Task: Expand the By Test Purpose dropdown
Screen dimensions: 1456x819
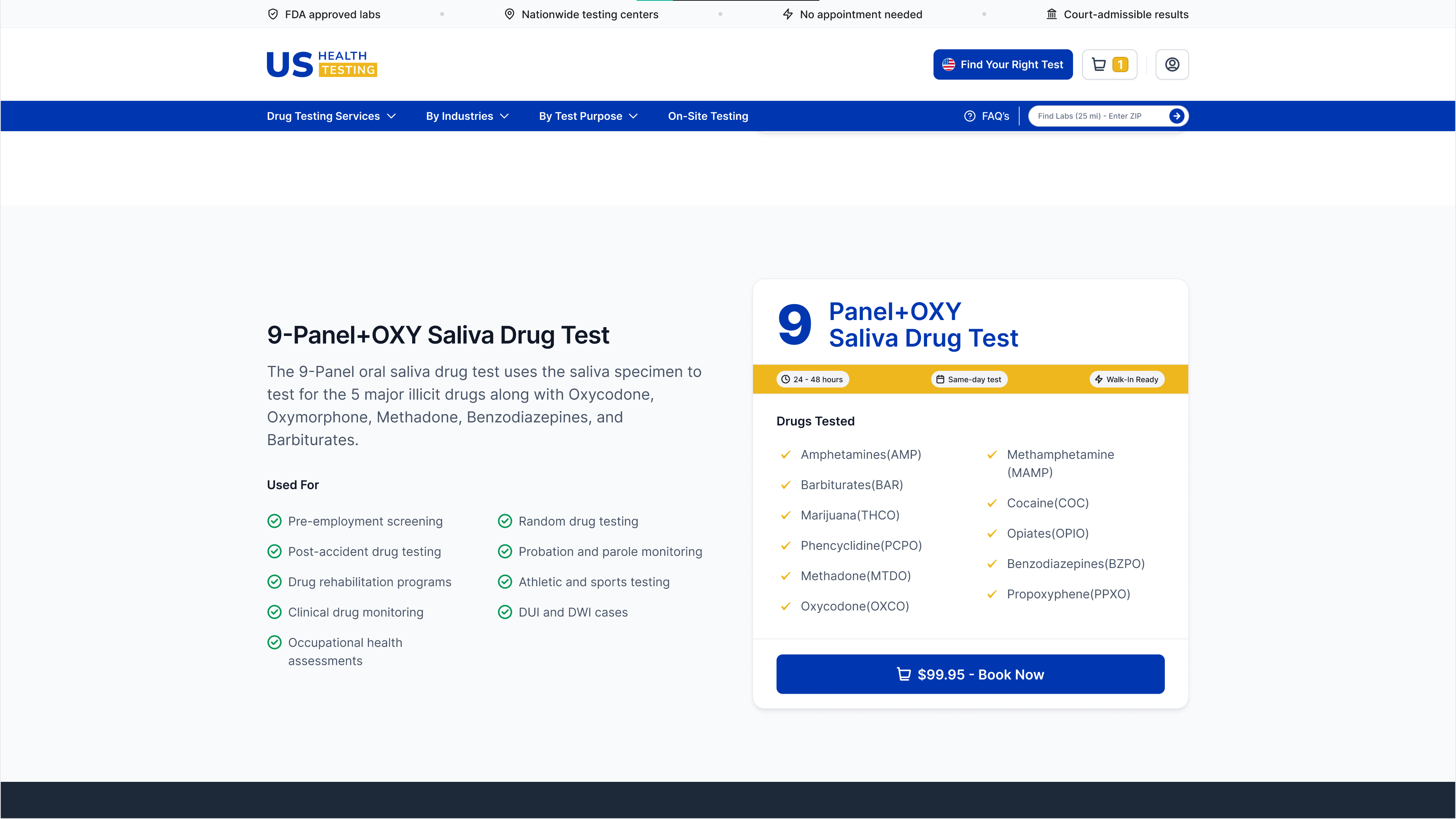Action: (588, 116)
